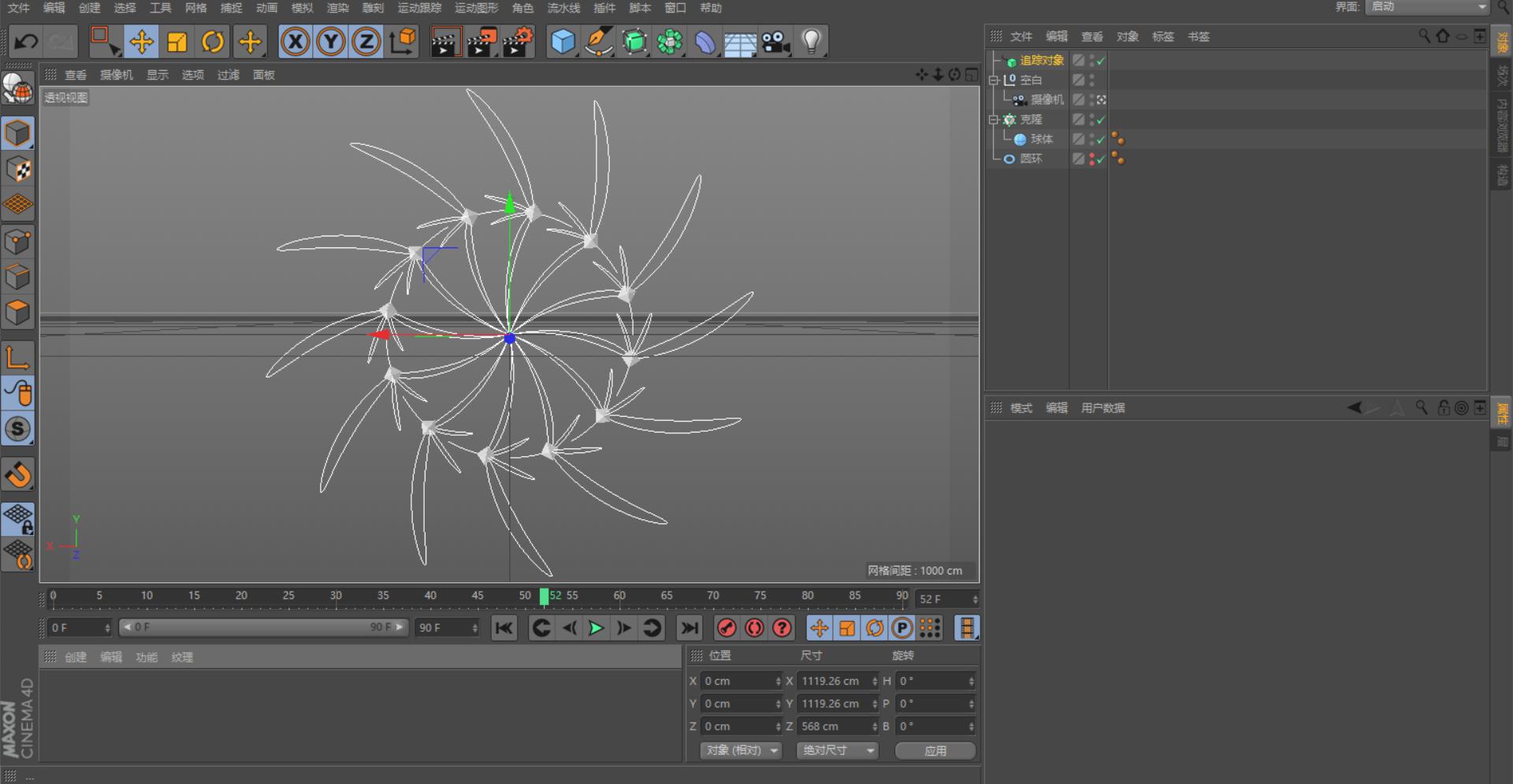Go to start of animation
Screen dimensions: 1513x784
click(504, 628)
